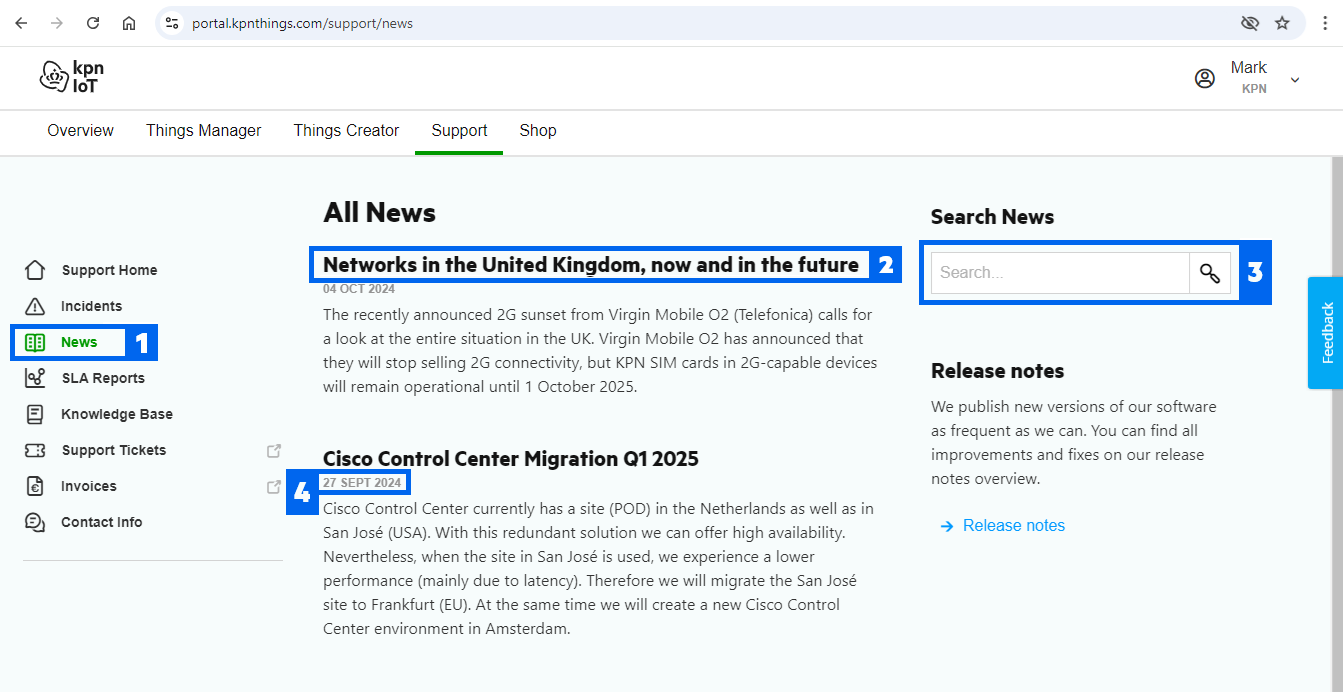This screenshot has height=692, width=1343.
Task: Click the Invoices euro document icon
Action: tap(35, 486)
